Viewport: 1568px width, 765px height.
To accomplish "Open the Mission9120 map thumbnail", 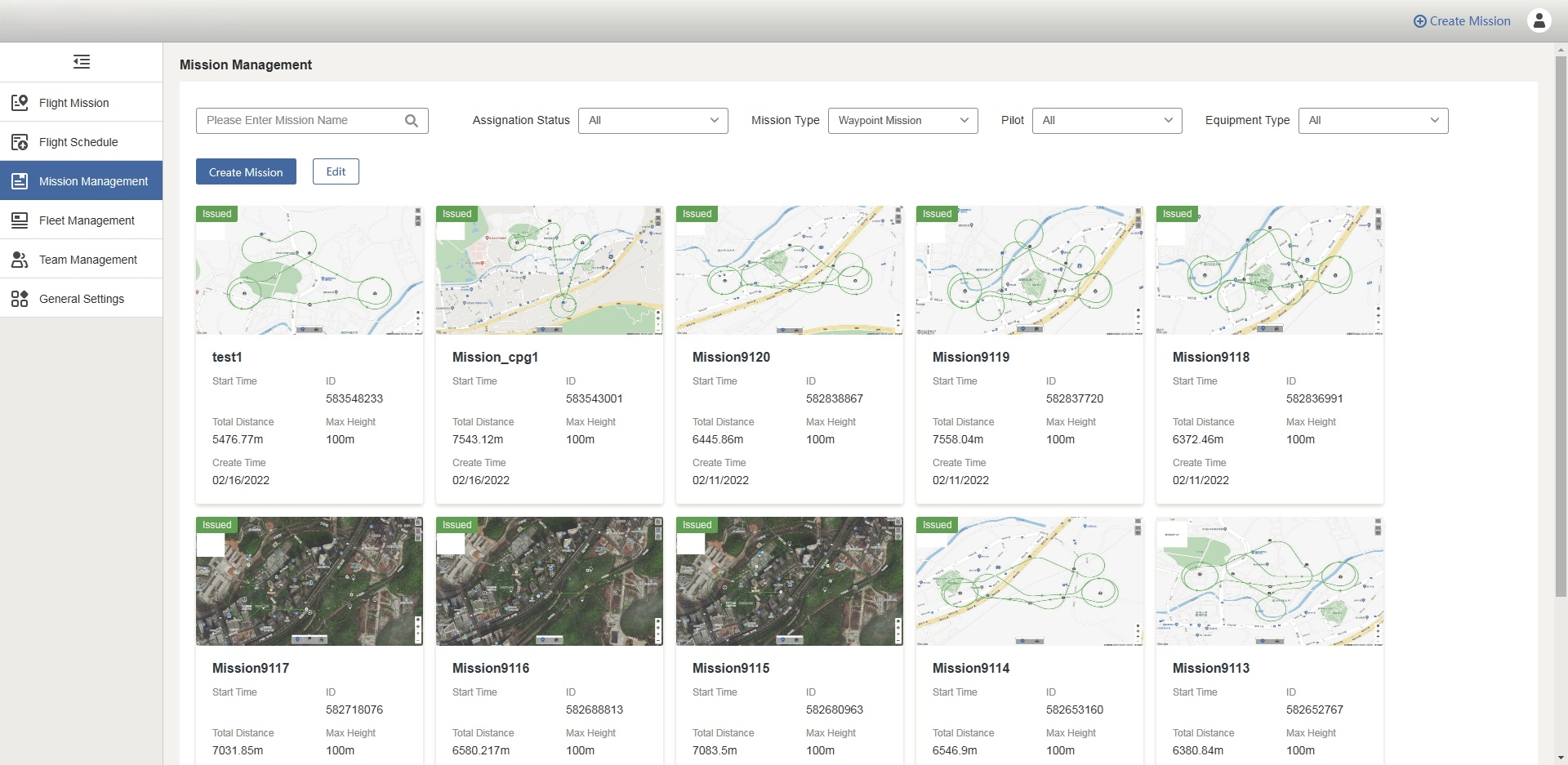I will [789, 269].
